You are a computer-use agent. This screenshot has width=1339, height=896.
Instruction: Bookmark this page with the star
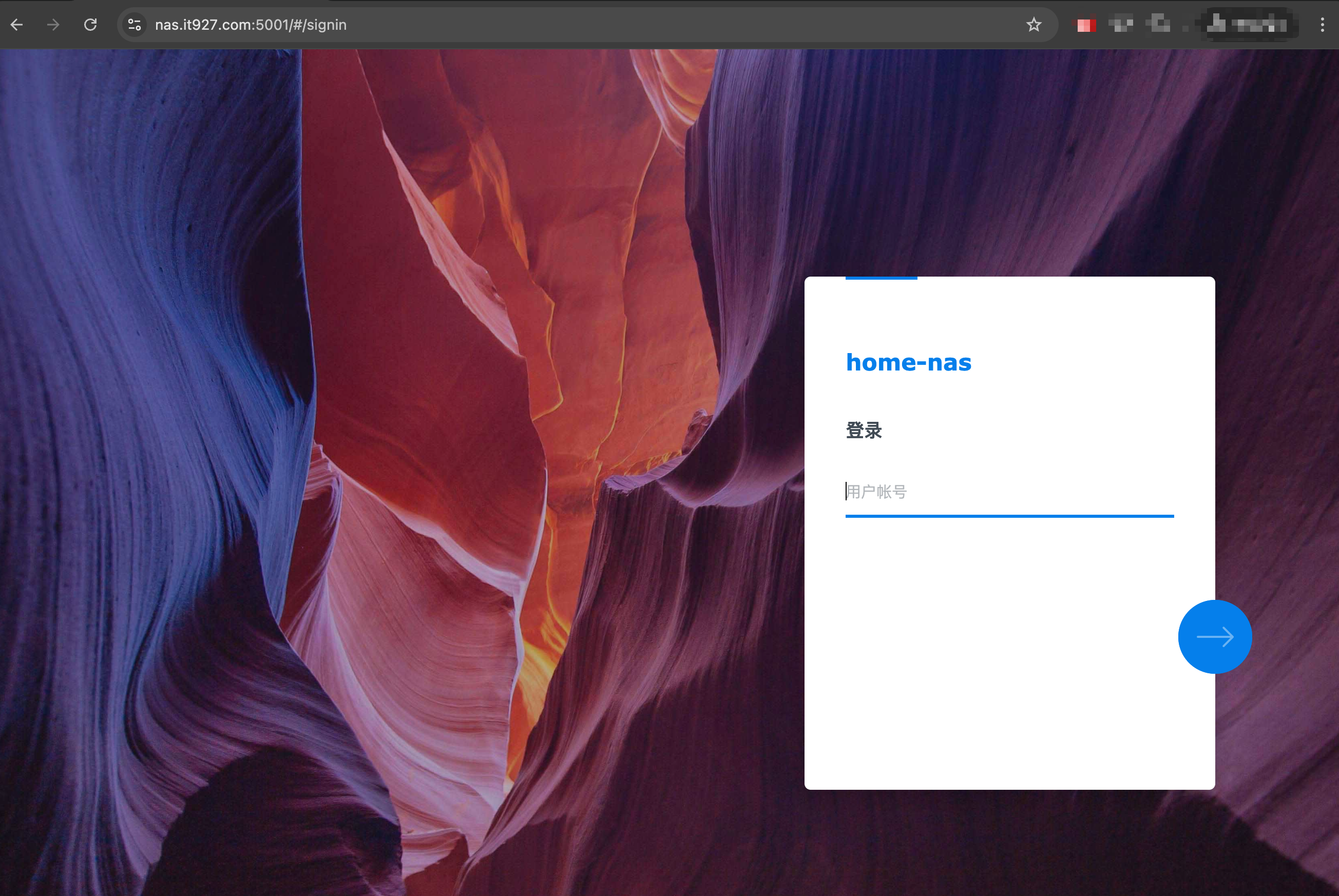(x=1033, y=25)
